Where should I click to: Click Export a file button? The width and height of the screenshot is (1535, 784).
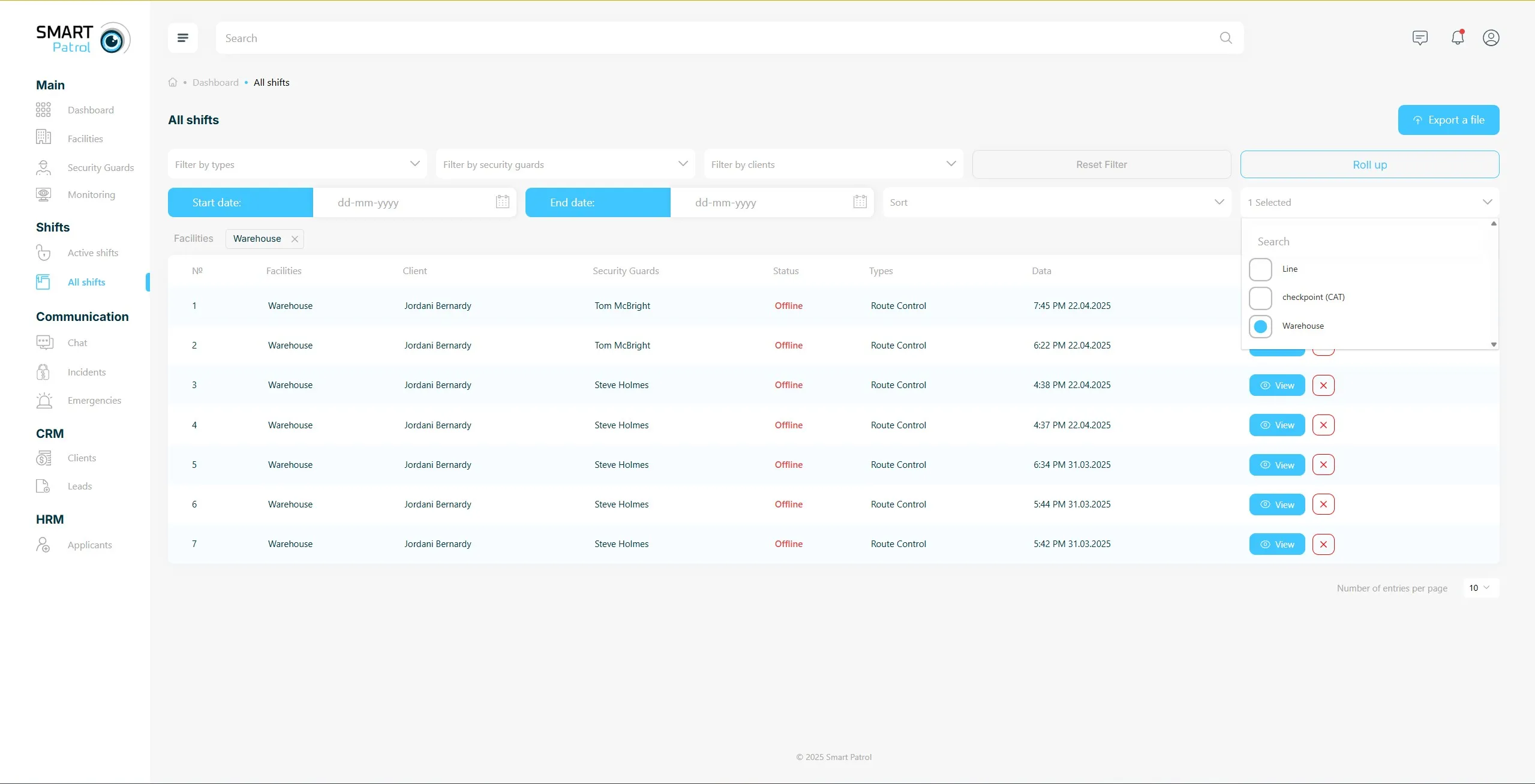pos(1449,120)
